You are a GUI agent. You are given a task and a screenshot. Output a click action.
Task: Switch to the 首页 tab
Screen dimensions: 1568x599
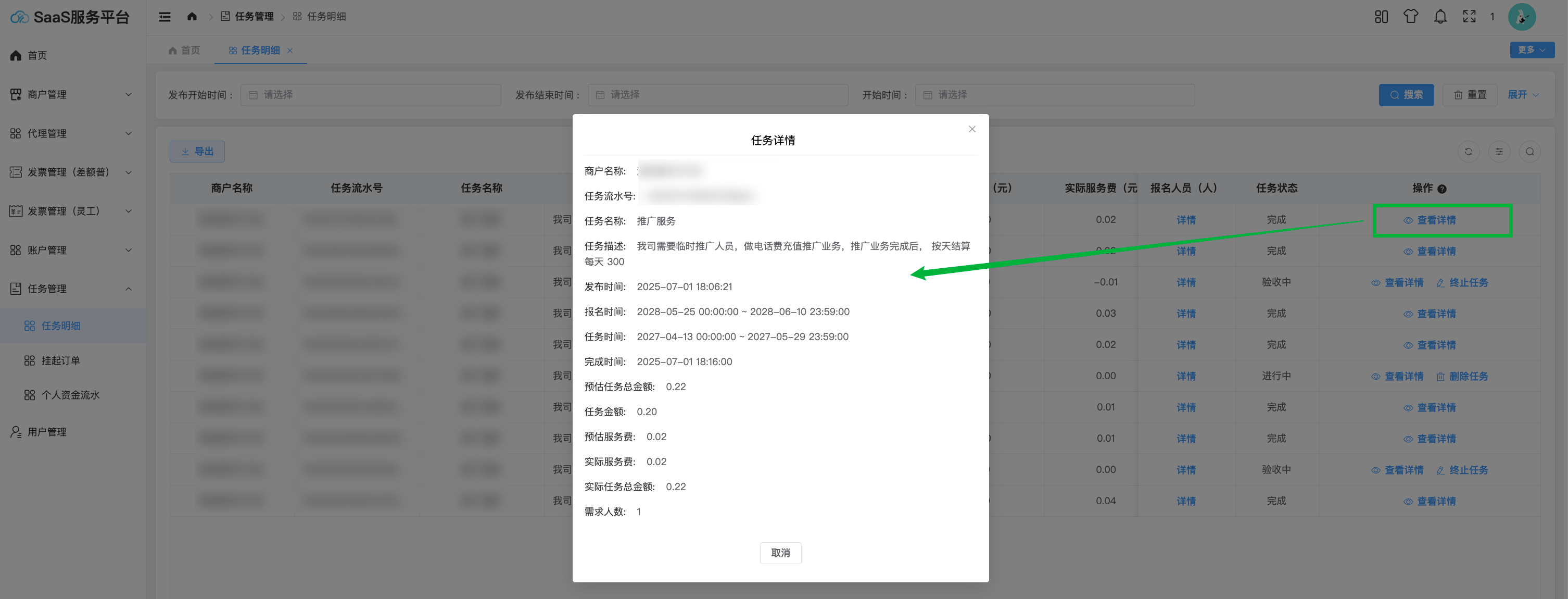point(184,50)
